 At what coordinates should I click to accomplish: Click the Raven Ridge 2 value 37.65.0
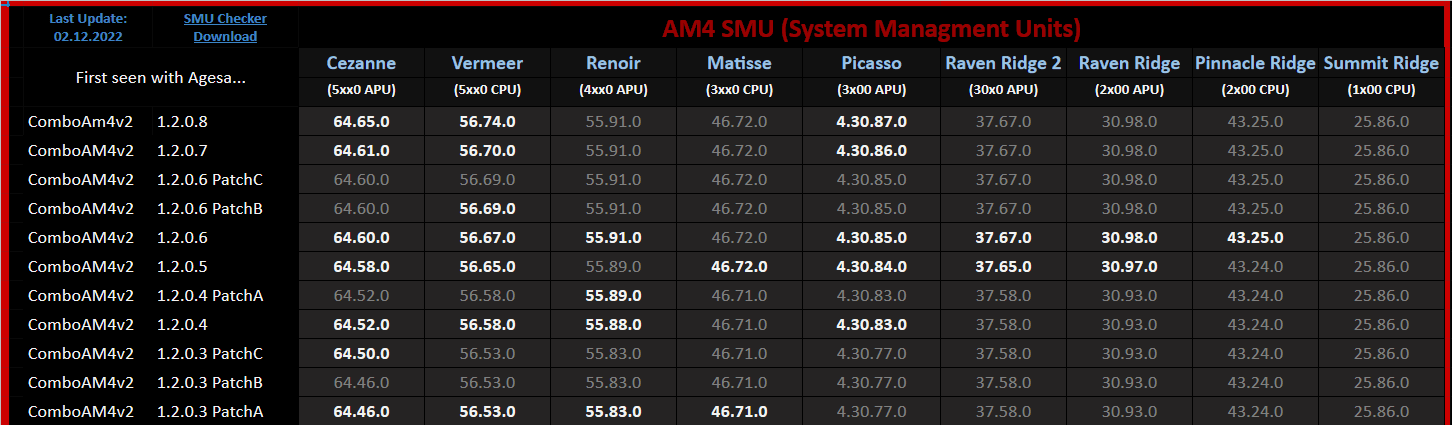pos(1003,267)
